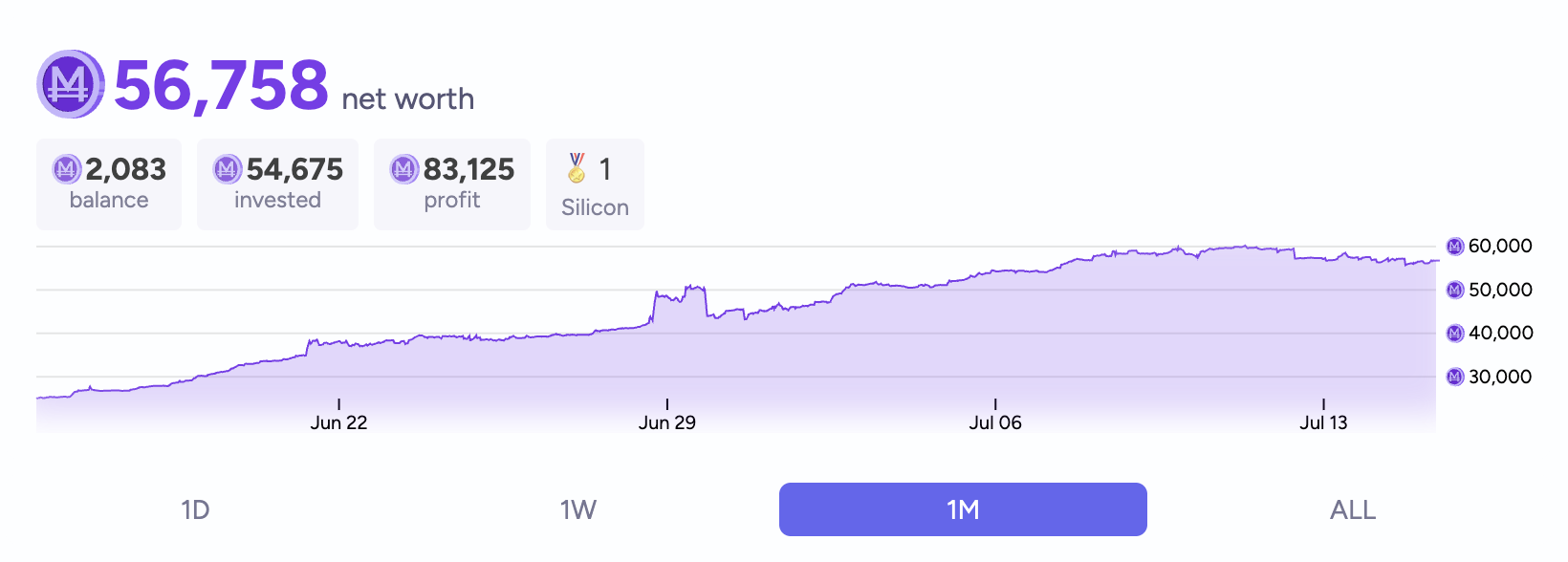This screenshot has width=1568, height=562.
Task: Click mana icon next to 30,000 axis label
Action: (1455, 377)
